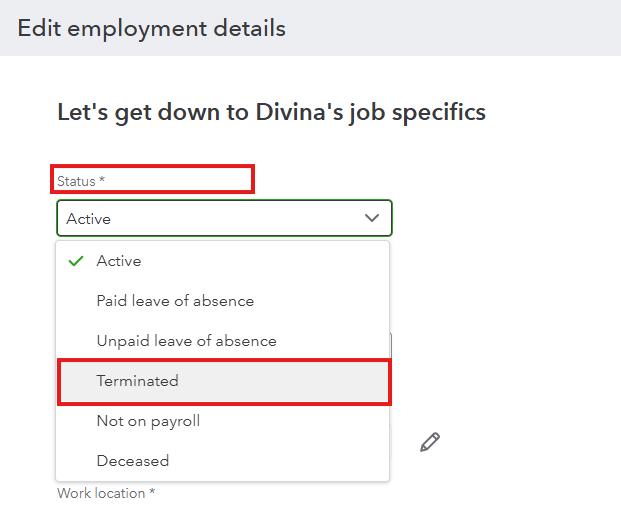Pick Unpaid leave of absence status
This screenshot has width=621, height=508.
click(186, 341)
